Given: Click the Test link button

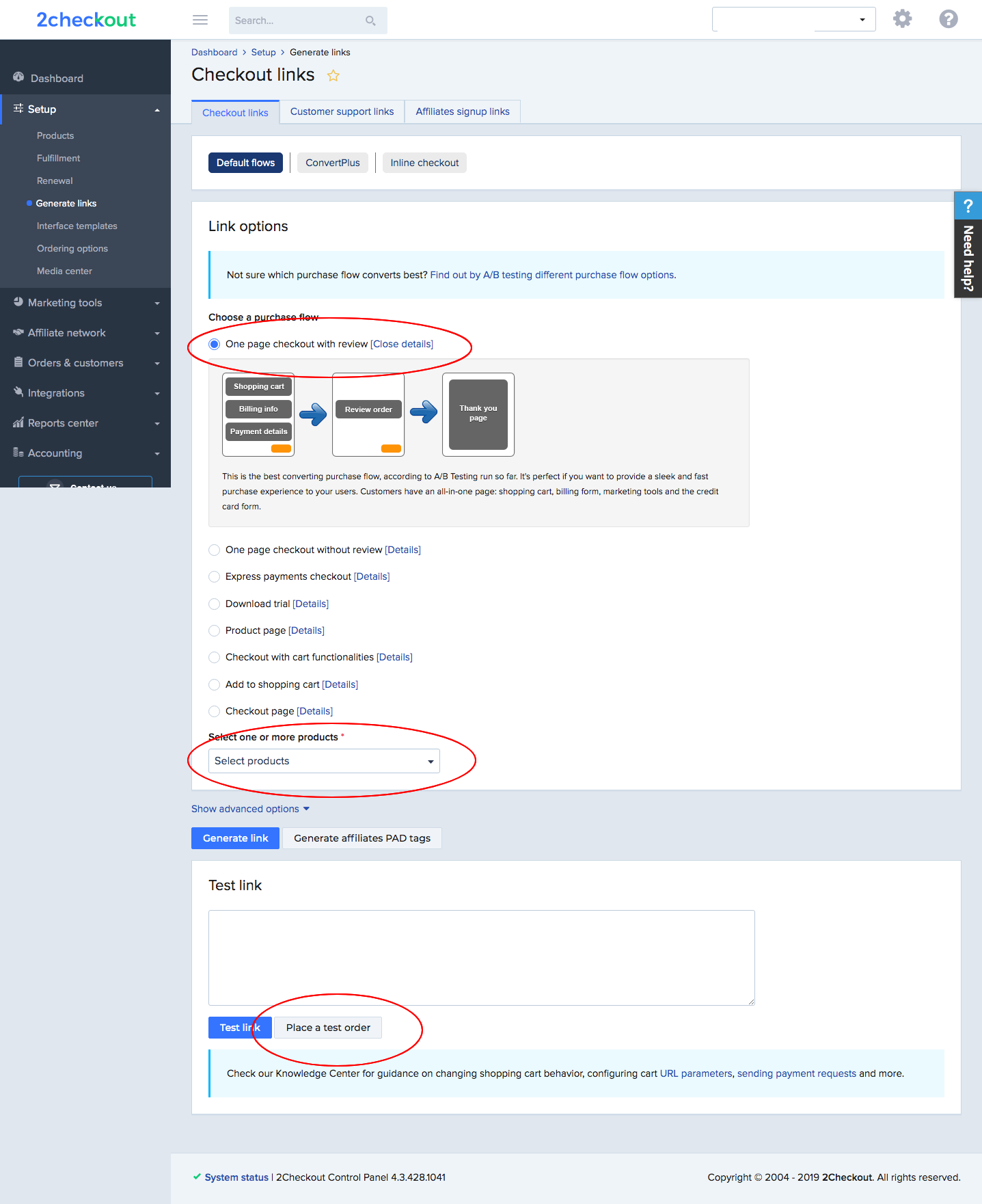Looking at the screenshot, I should 240,1028.
